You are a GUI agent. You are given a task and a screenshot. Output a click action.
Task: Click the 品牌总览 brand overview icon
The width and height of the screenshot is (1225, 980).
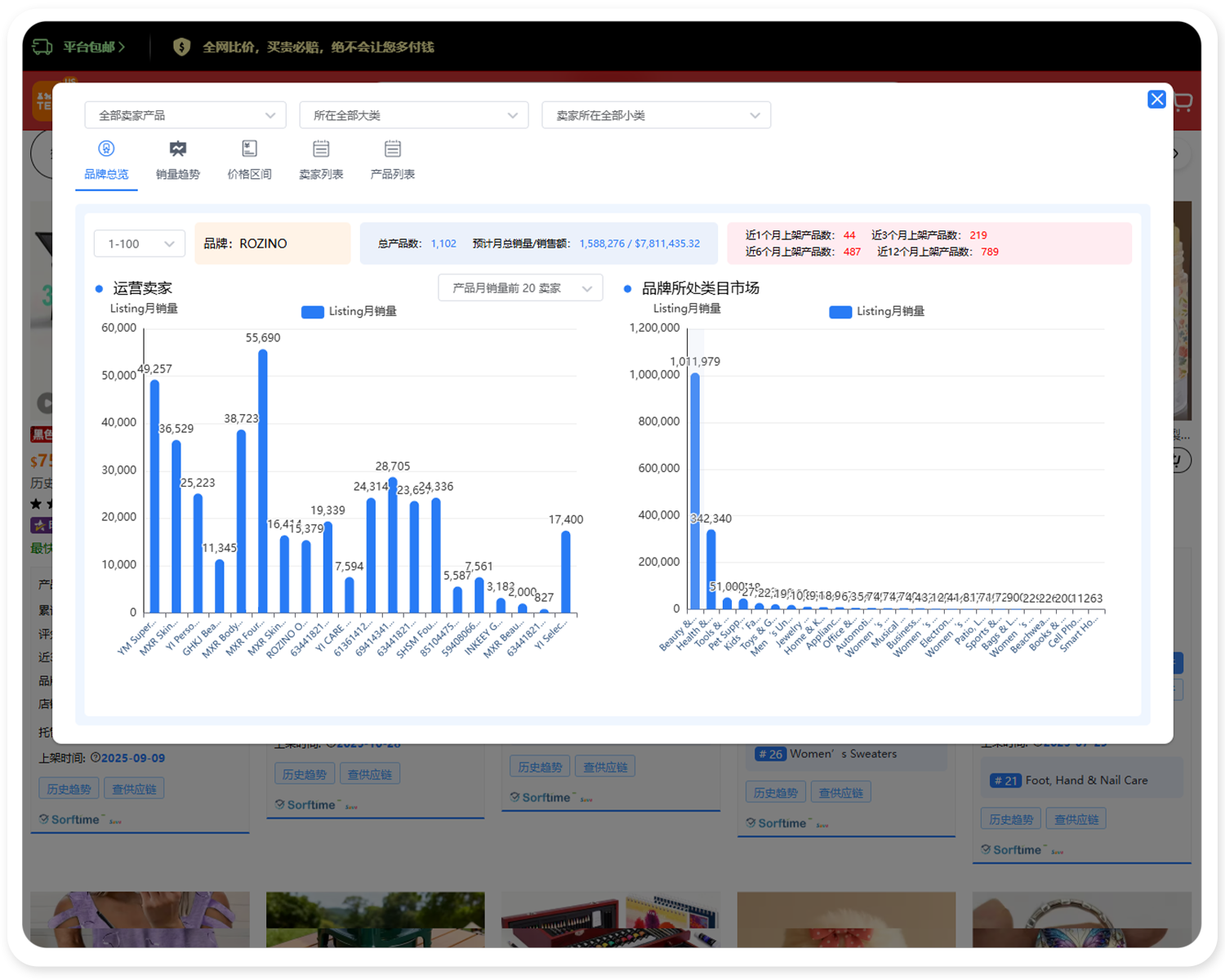(x=106, y=149)
